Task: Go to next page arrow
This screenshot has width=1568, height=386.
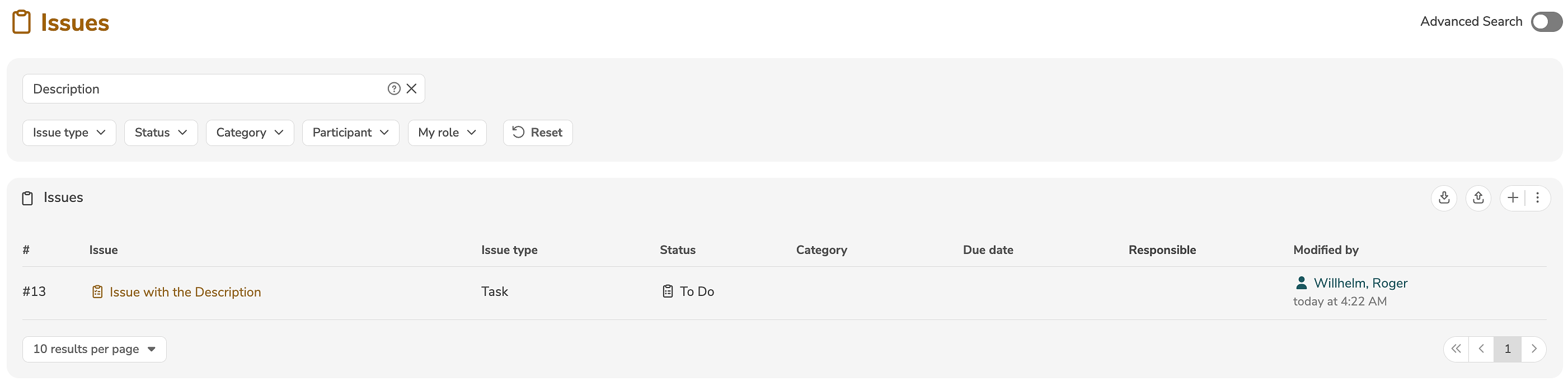Action: coord(1534,350)
